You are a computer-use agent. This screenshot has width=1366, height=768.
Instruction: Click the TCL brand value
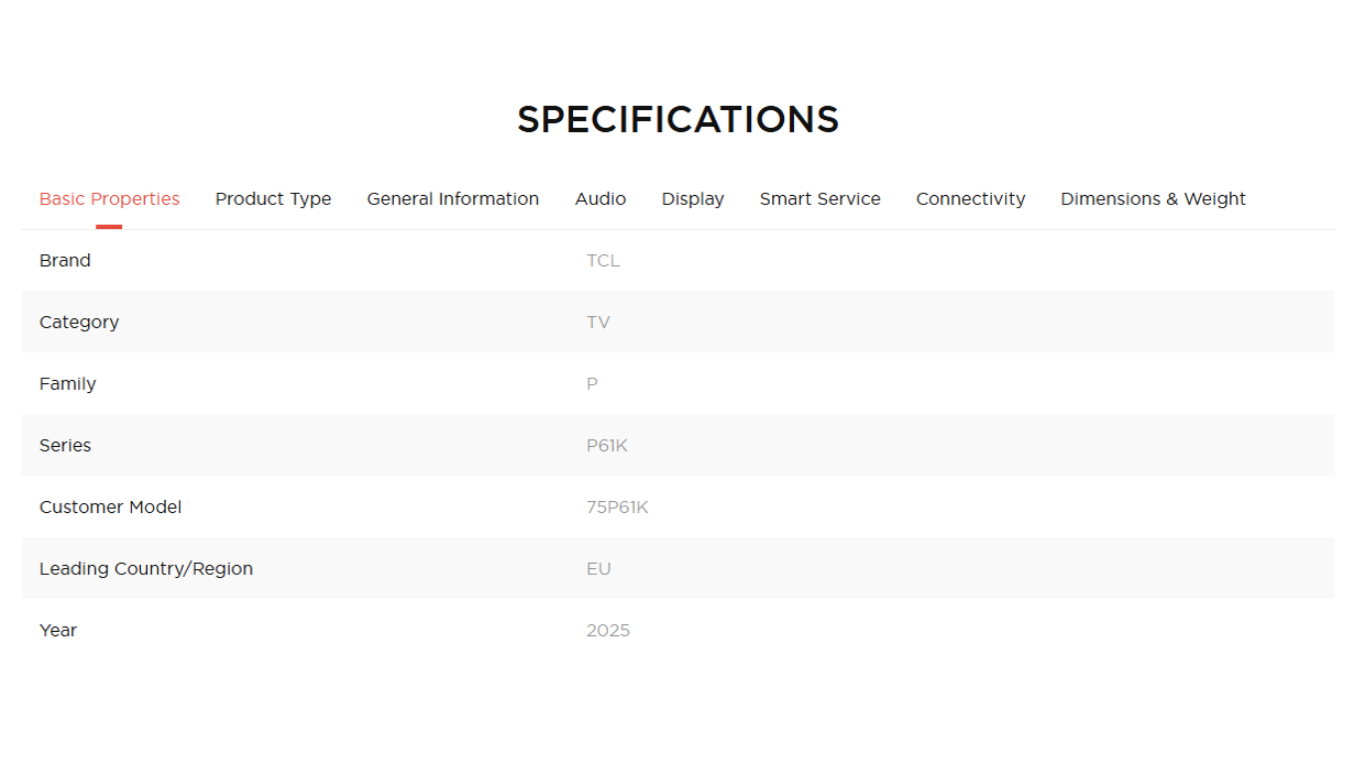[x=603, y=261]
